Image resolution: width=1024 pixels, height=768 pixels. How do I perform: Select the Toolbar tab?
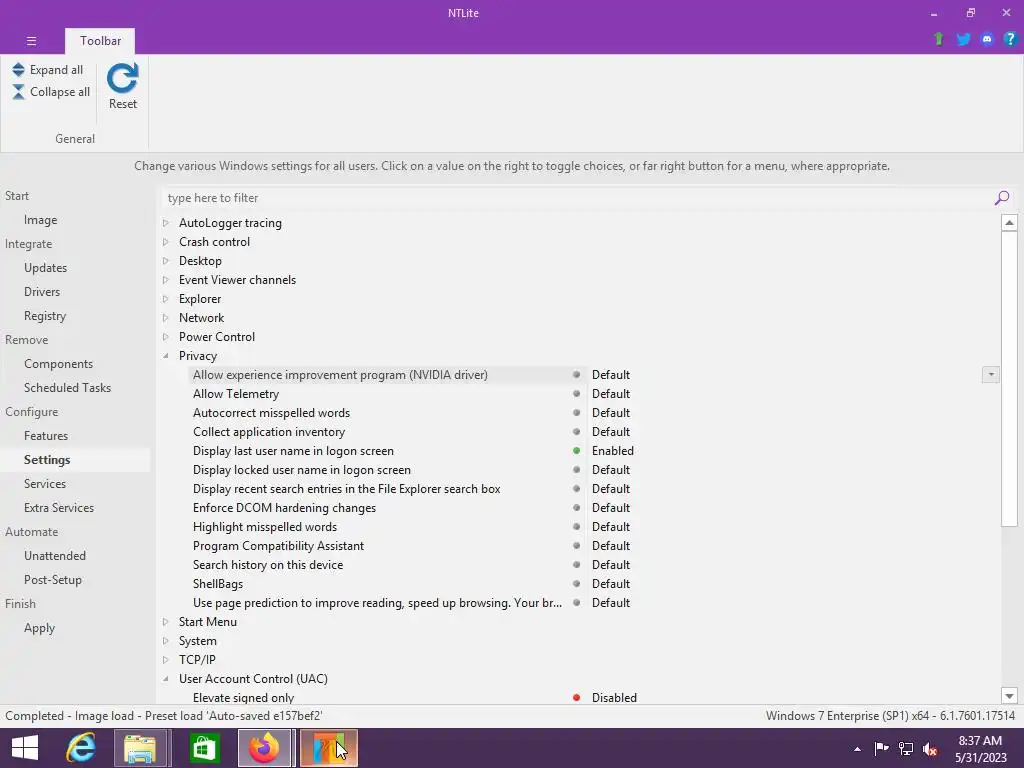tap(100, 40)
